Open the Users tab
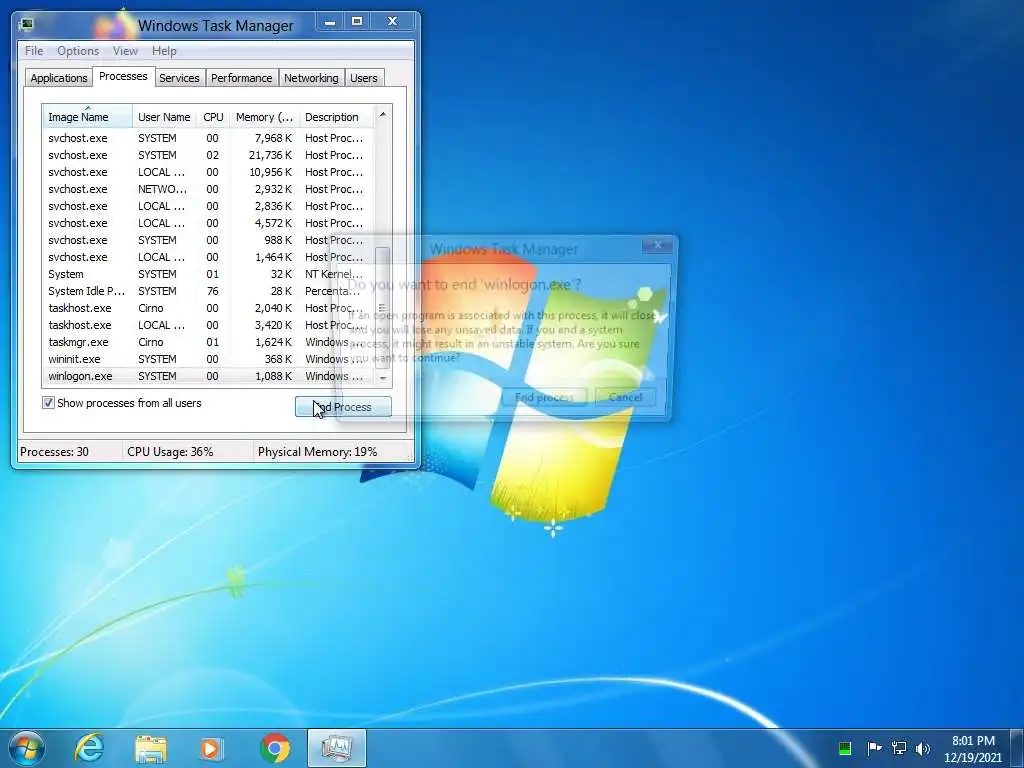 pos(364,78)
